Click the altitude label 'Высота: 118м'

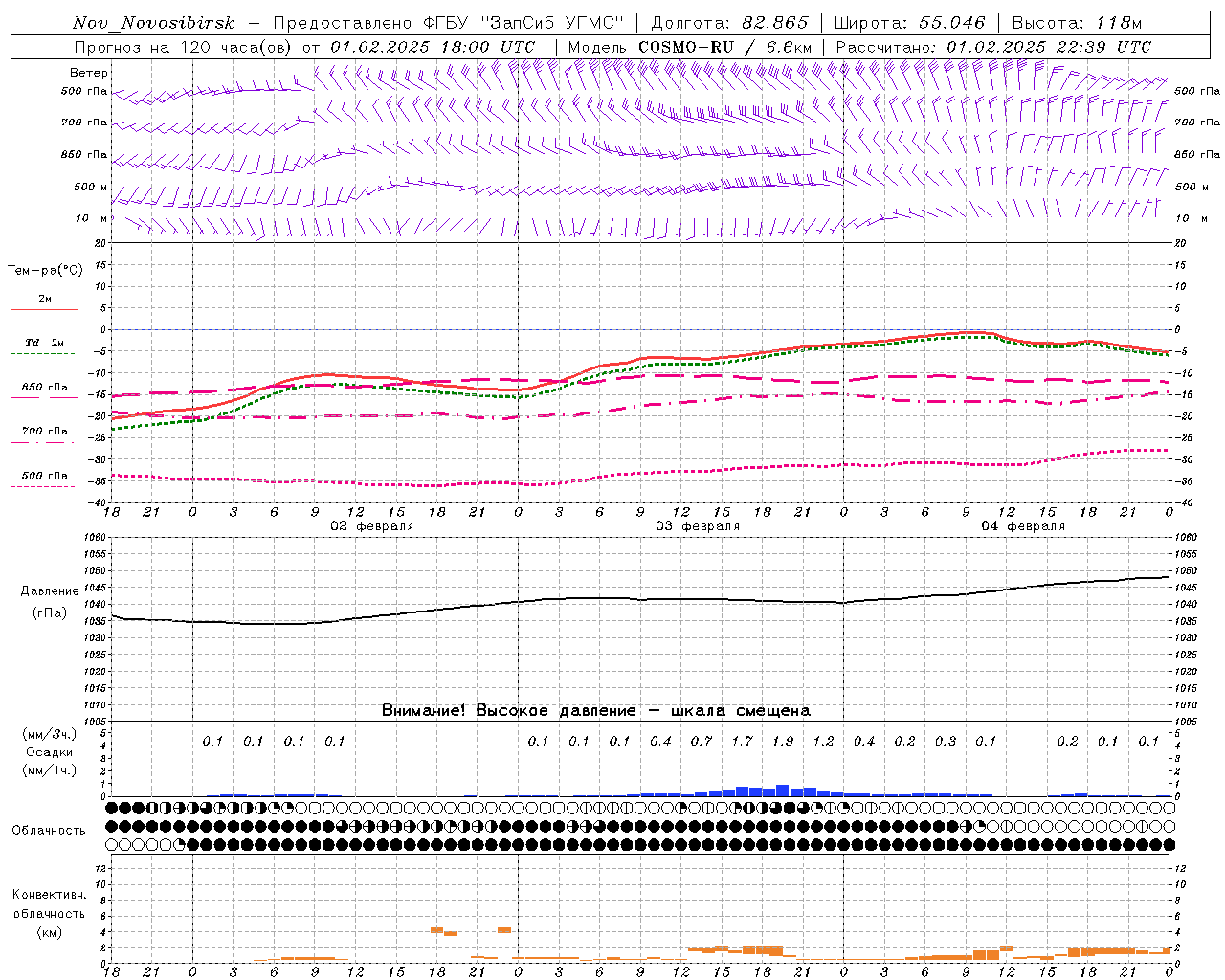pos(1077,23)
